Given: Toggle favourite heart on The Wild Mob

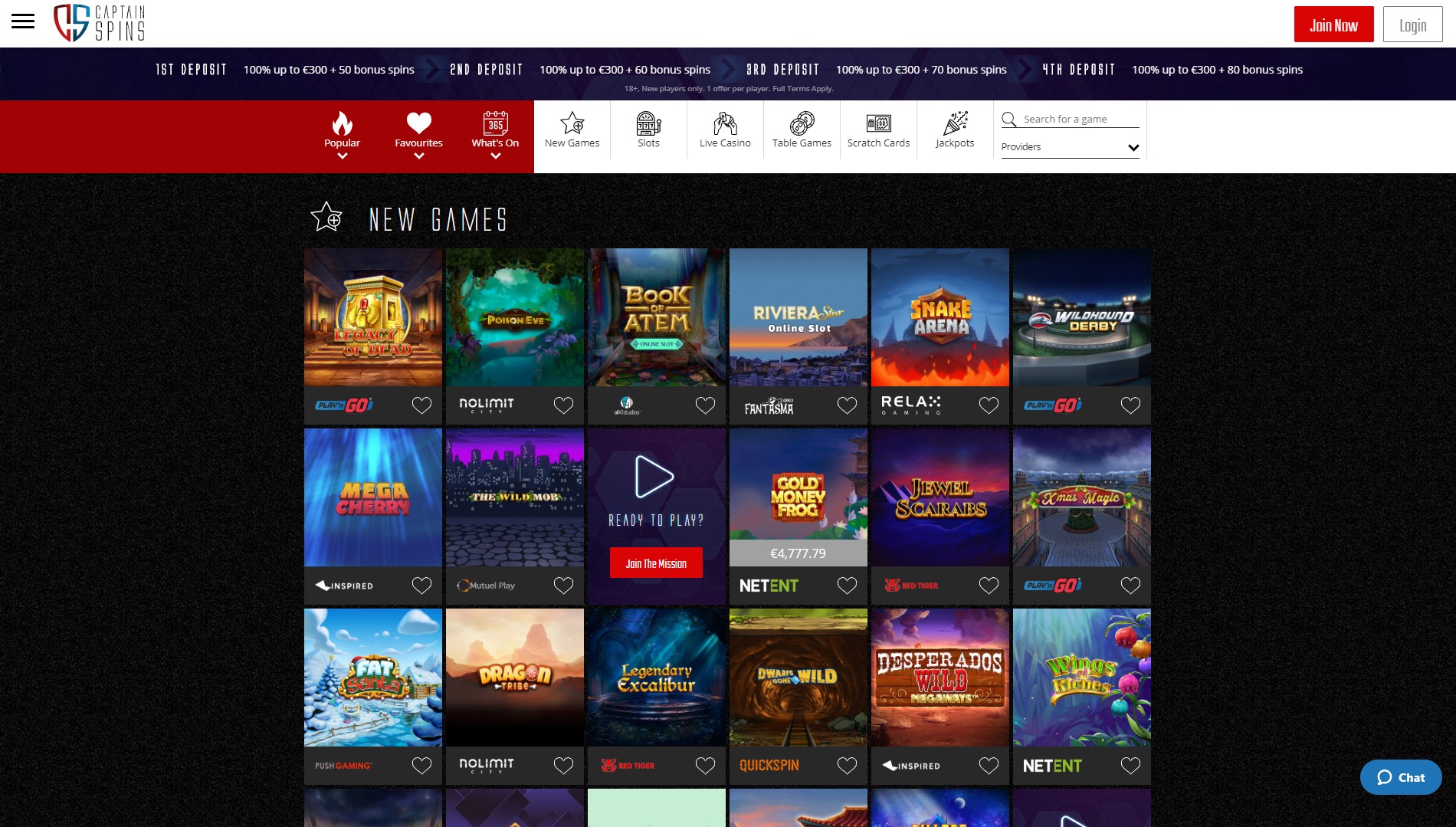Looking at the screenshot, I should (563, 586).
